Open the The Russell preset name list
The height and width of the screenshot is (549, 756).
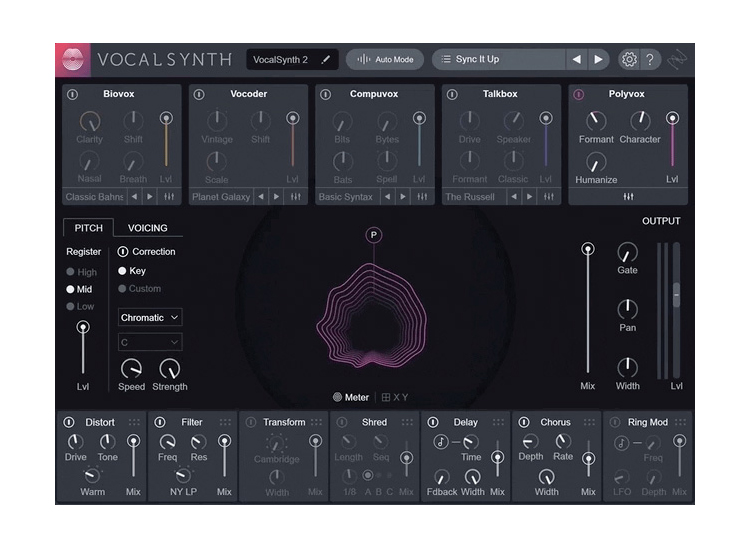coord(473,197)
